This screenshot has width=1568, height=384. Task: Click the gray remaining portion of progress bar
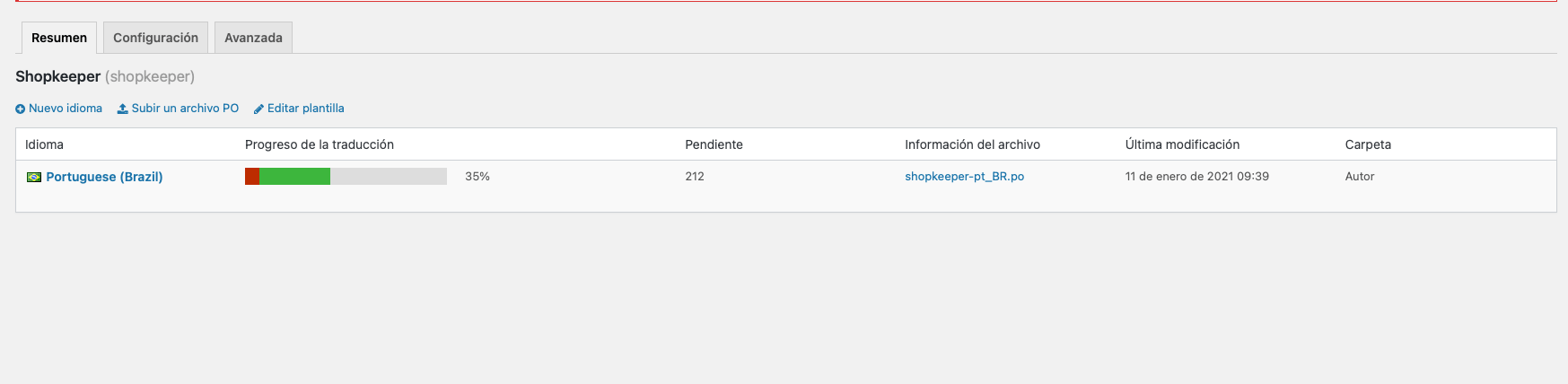389,176
